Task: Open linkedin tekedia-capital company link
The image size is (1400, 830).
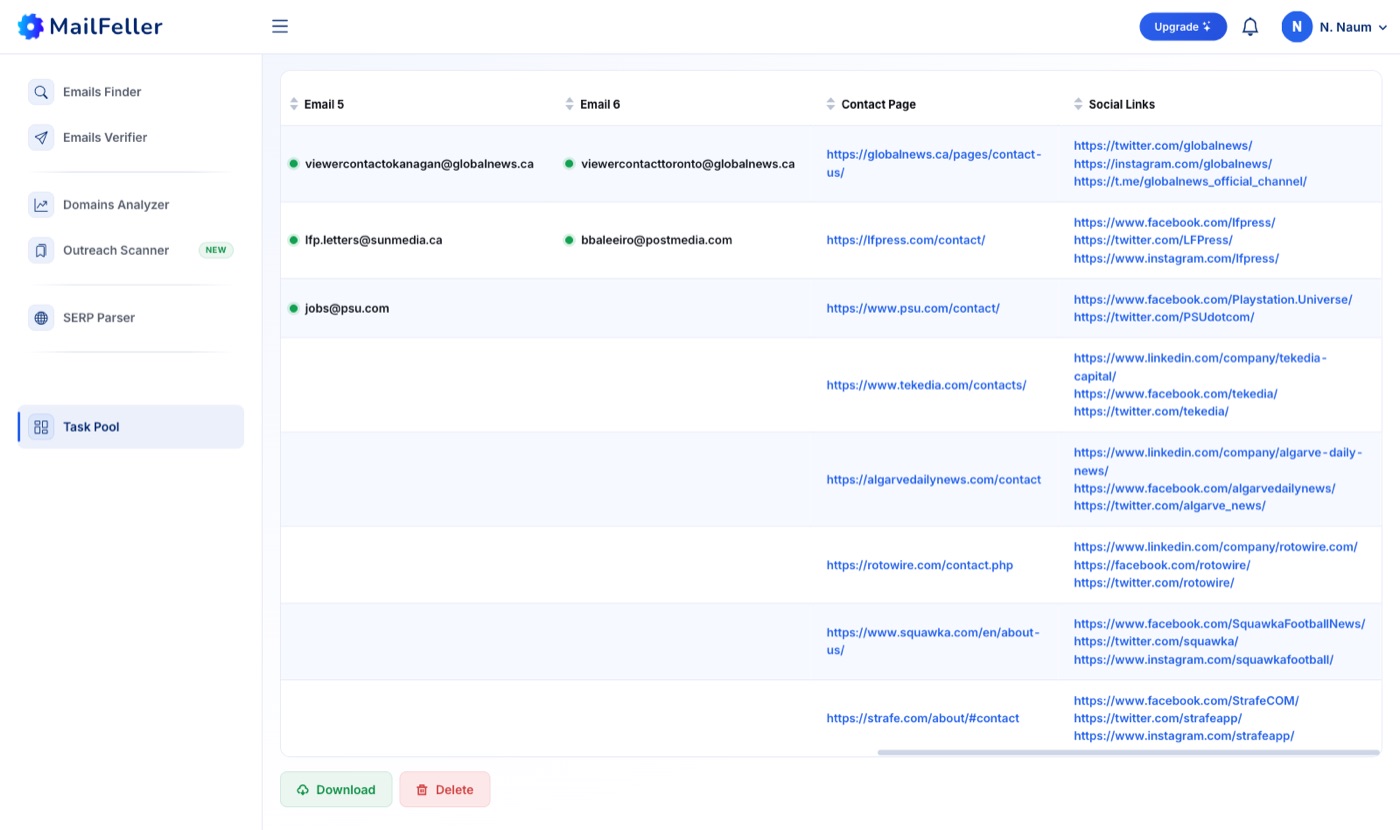Action: pos(1200,367)
